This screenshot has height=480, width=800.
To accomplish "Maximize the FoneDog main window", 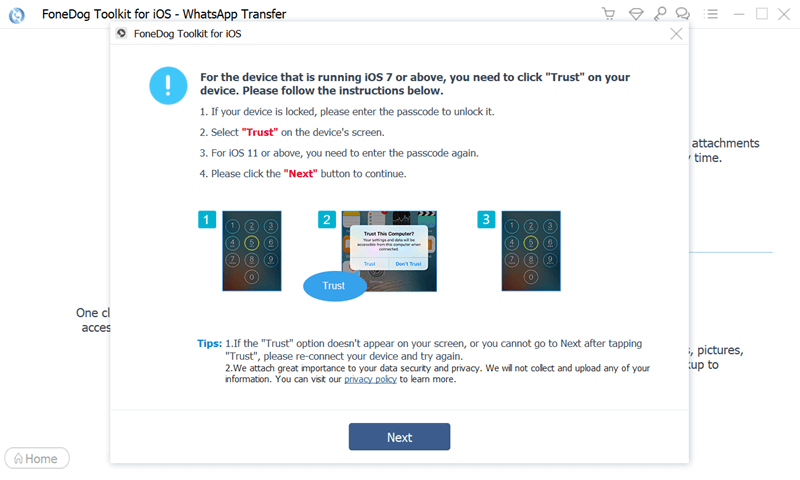I will tap(761, 14).
